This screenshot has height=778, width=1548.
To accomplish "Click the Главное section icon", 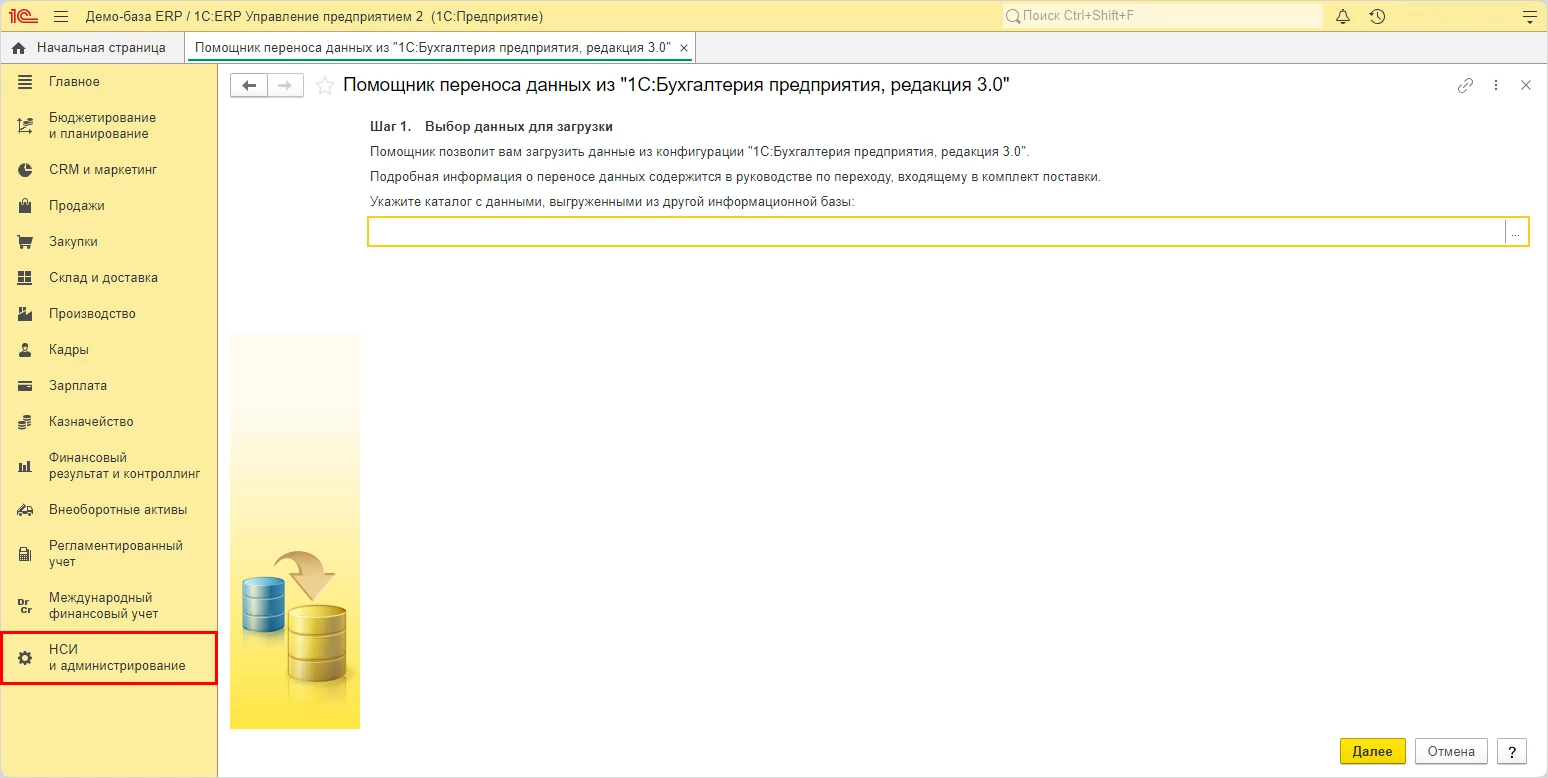I will [26, 82].
